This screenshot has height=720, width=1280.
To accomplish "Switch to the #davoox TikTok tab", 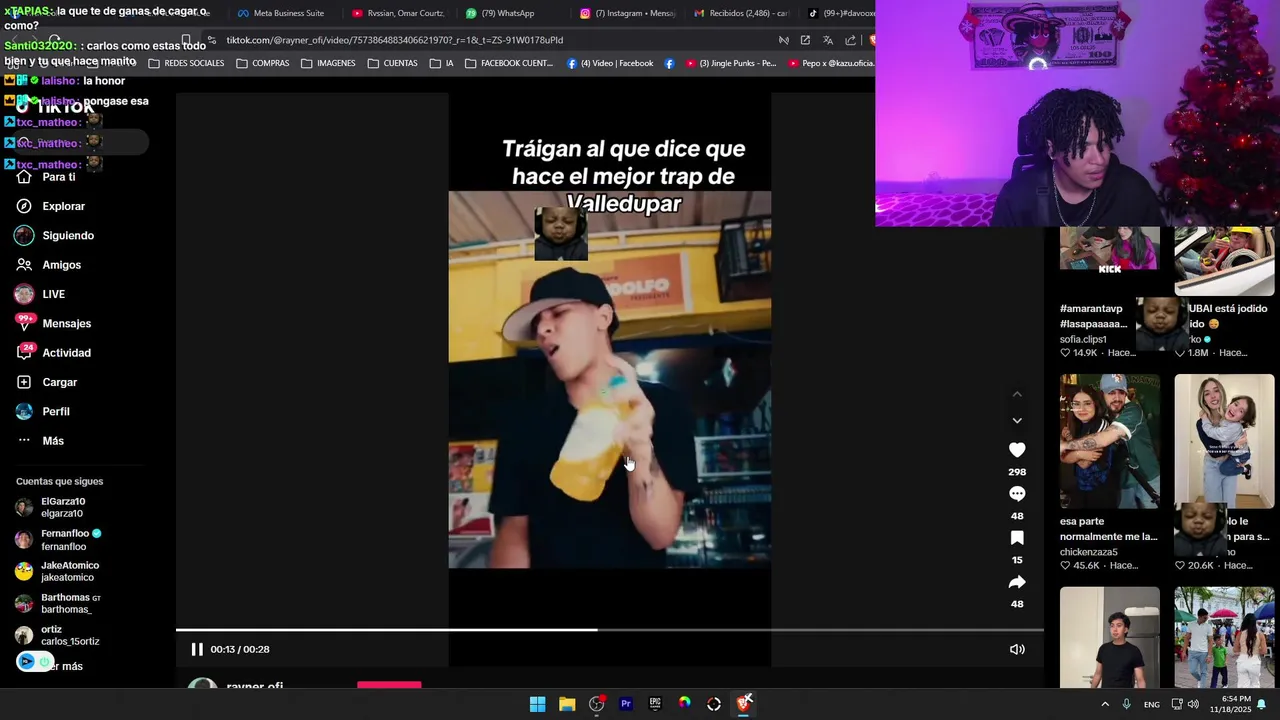I will tap(839, 13).
